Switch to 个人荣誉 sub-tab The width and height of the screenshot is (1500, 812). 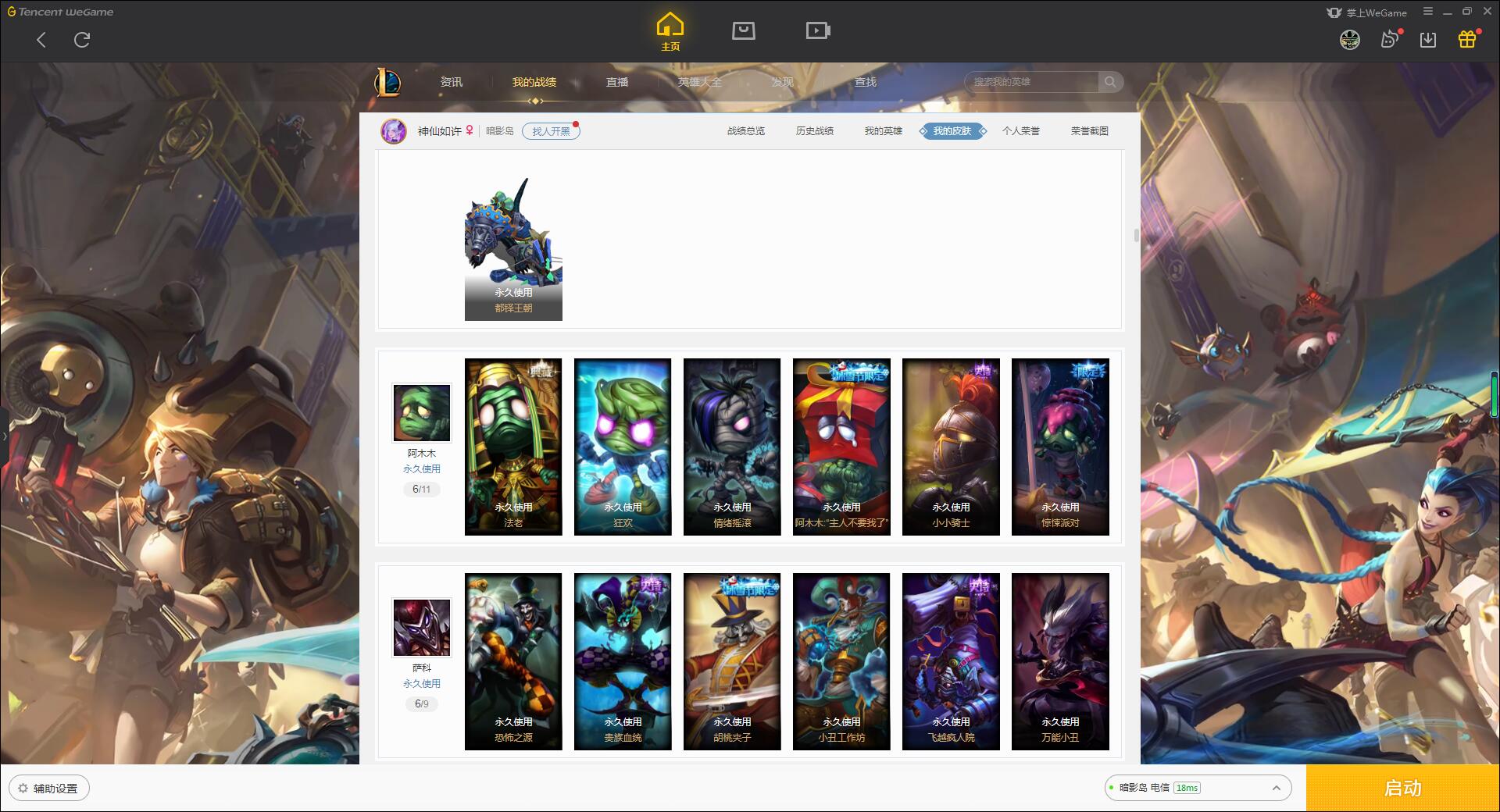(x=1021, y=131)
